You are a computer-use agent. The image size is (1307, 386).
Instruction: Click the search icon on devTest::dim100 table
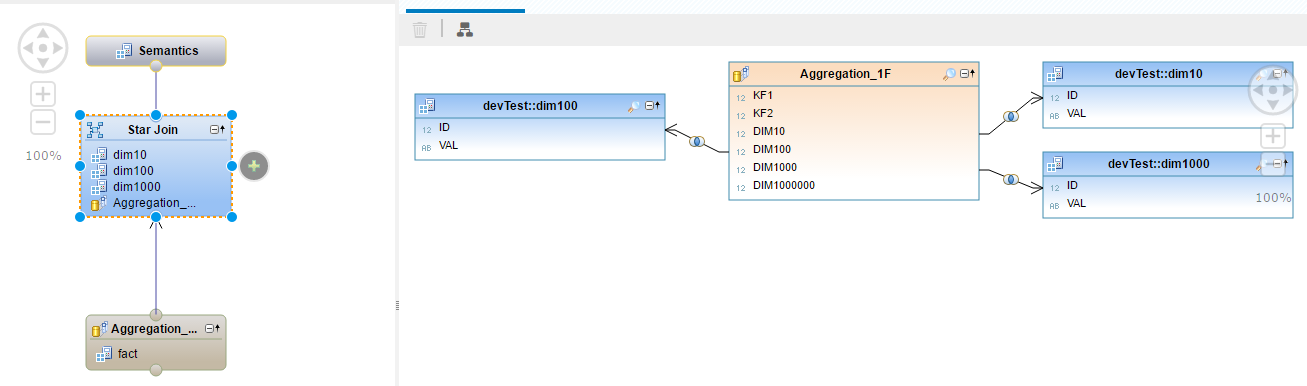point(633,106)
